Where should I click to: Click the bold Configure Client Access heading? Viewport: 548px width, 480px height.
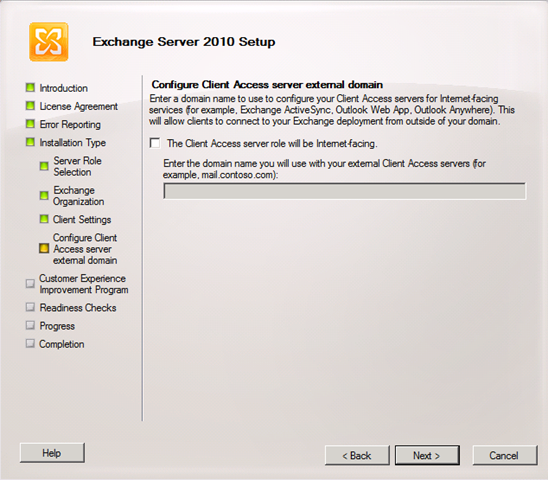click(267, 85)
